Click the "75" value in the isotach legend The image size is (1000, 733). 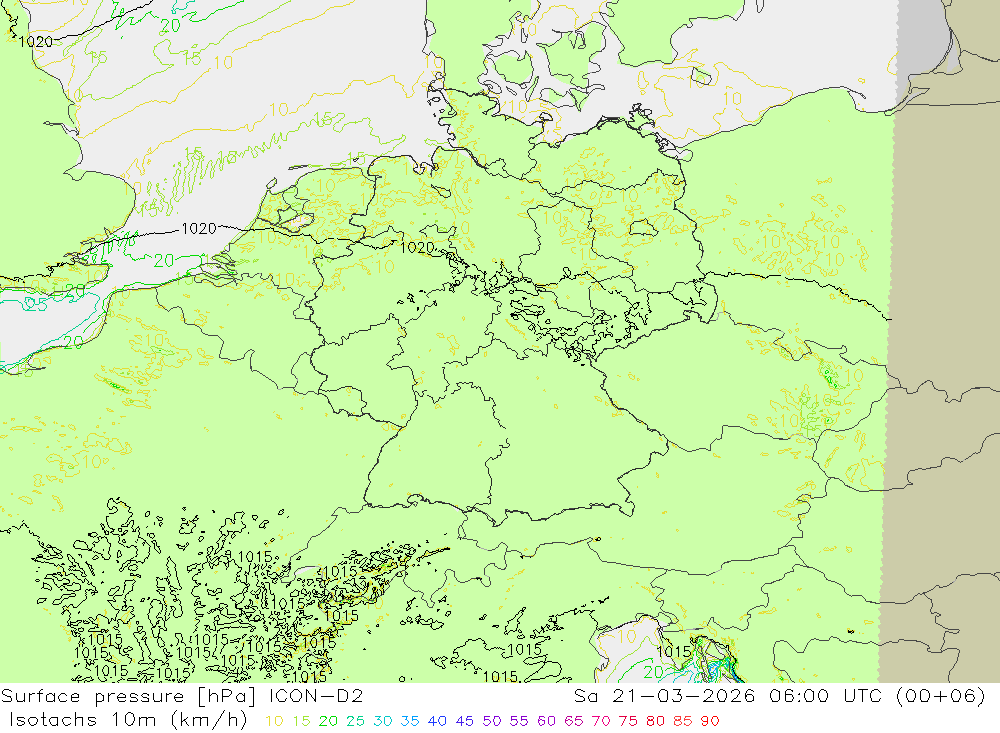tap(628, 721)
